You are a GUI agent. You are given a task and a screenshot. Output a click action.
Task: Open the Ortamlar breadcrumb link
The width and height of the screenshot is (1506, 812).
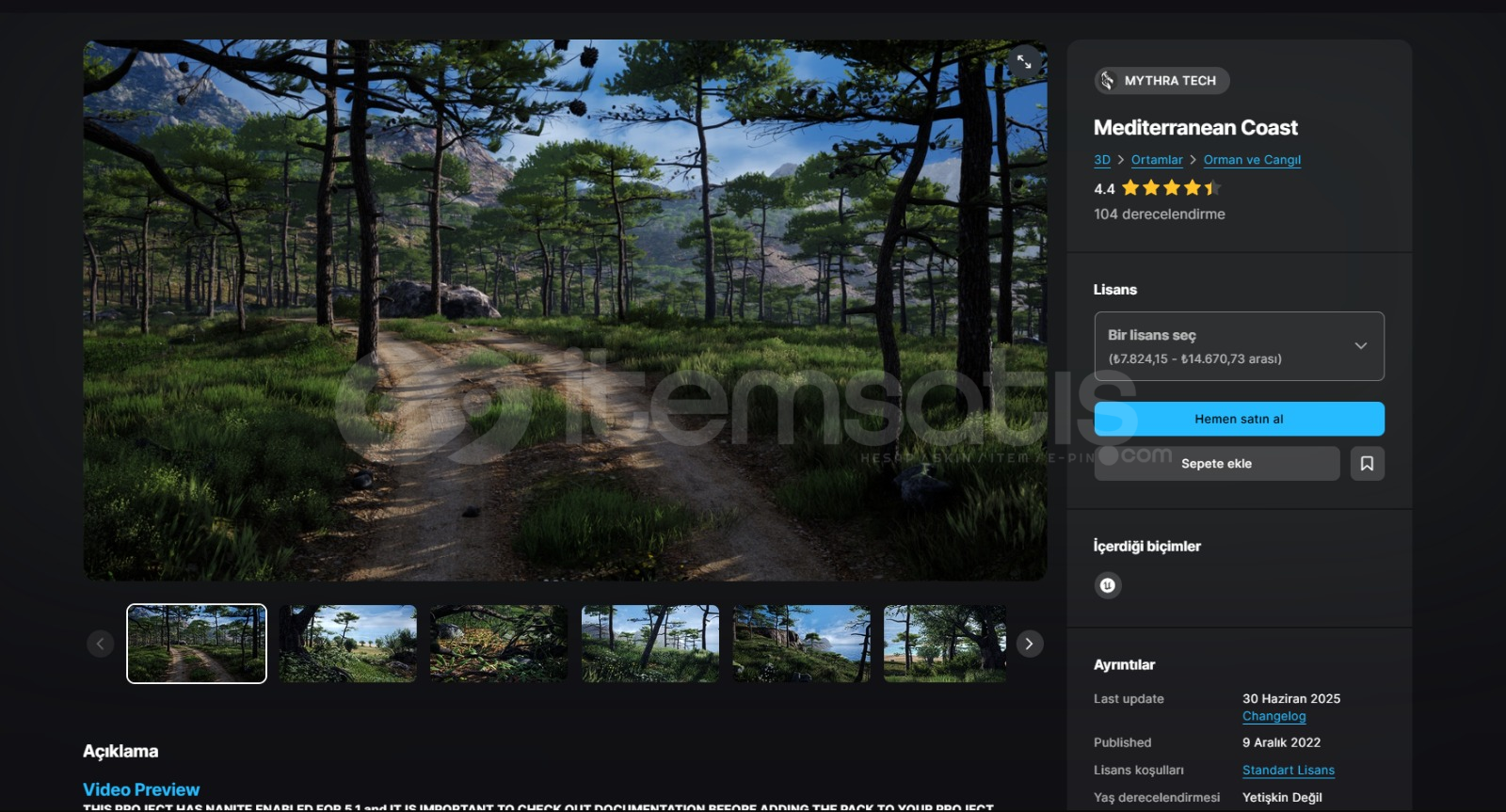(x=1157, y=160)
